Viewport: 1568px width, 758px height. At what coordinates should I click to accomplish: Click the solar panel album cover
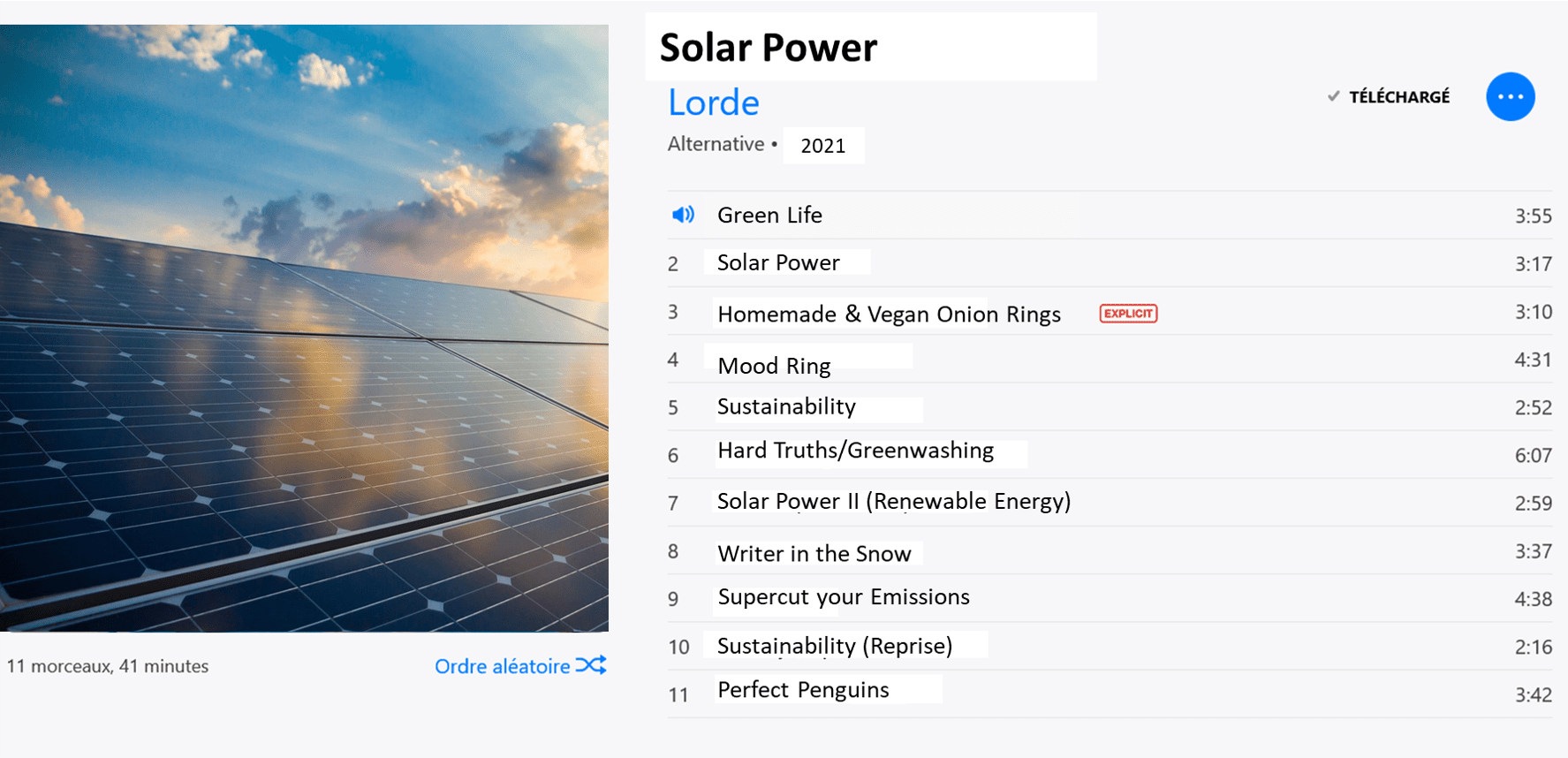(x=304, y=328)
